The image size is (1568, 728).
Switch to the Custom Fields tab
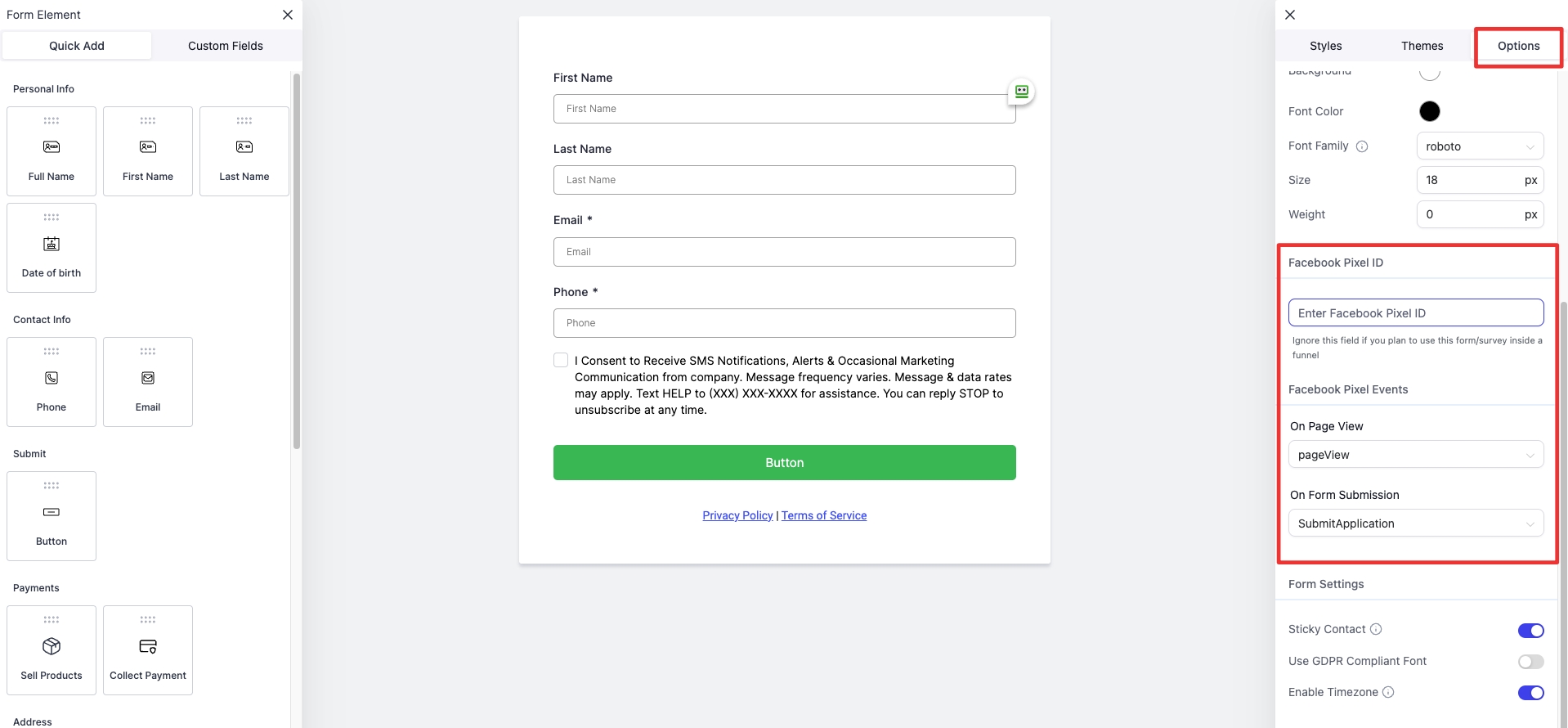[x=226, y=46]
